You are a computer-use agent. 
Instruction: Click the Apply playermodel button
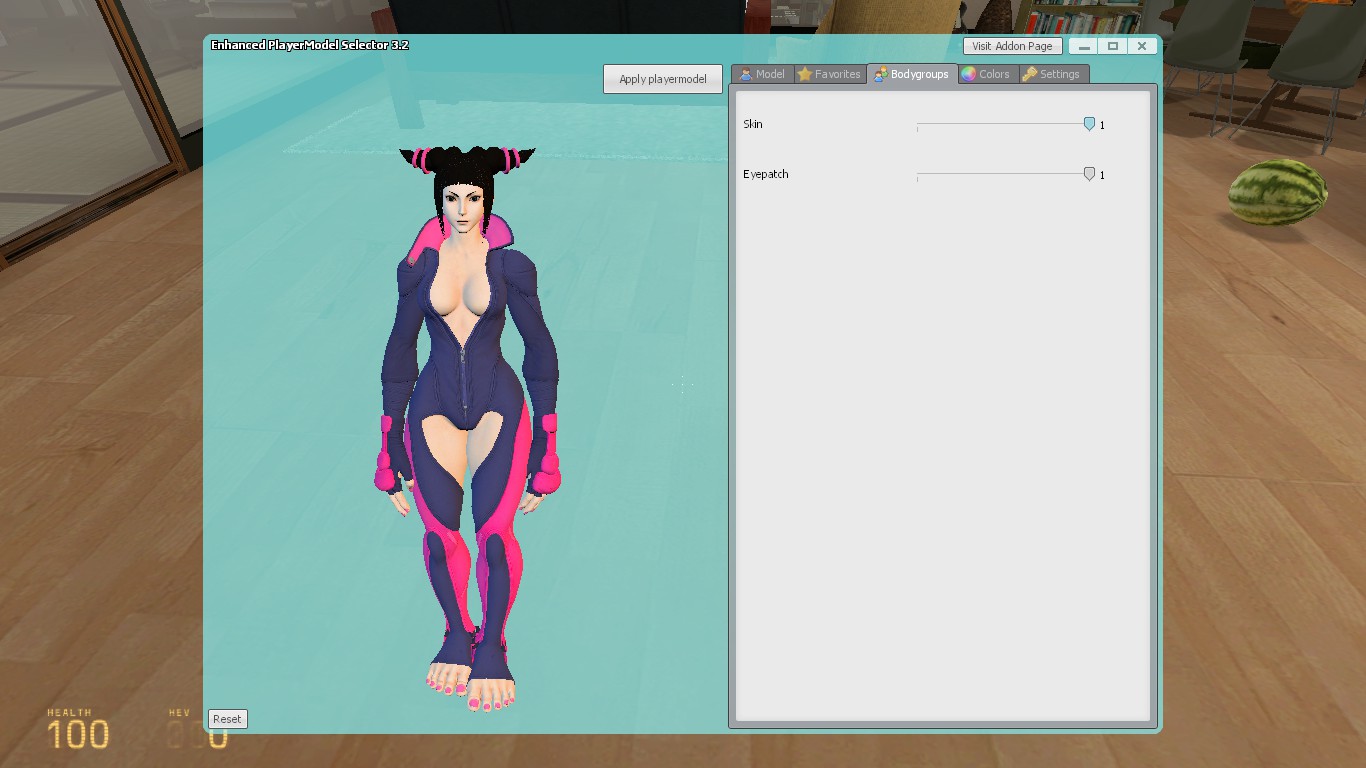(x=663, y=79)
